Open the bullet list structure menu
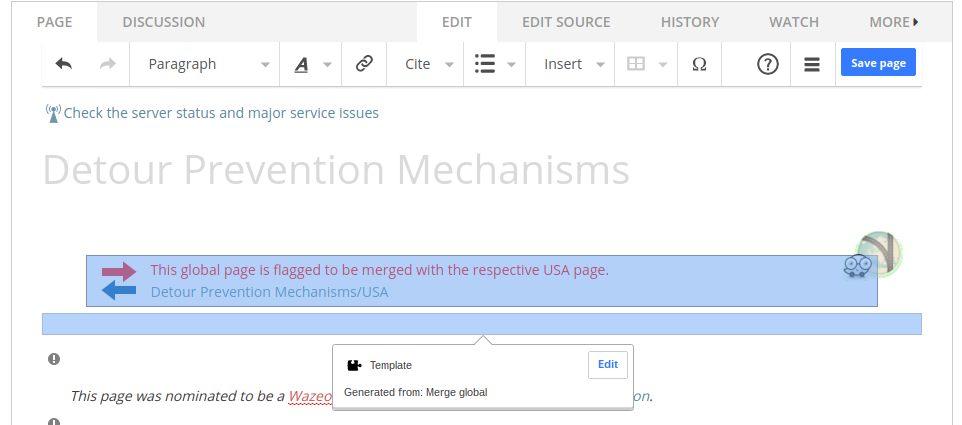Viewport: 962px width, 425px height. [494, 64]
